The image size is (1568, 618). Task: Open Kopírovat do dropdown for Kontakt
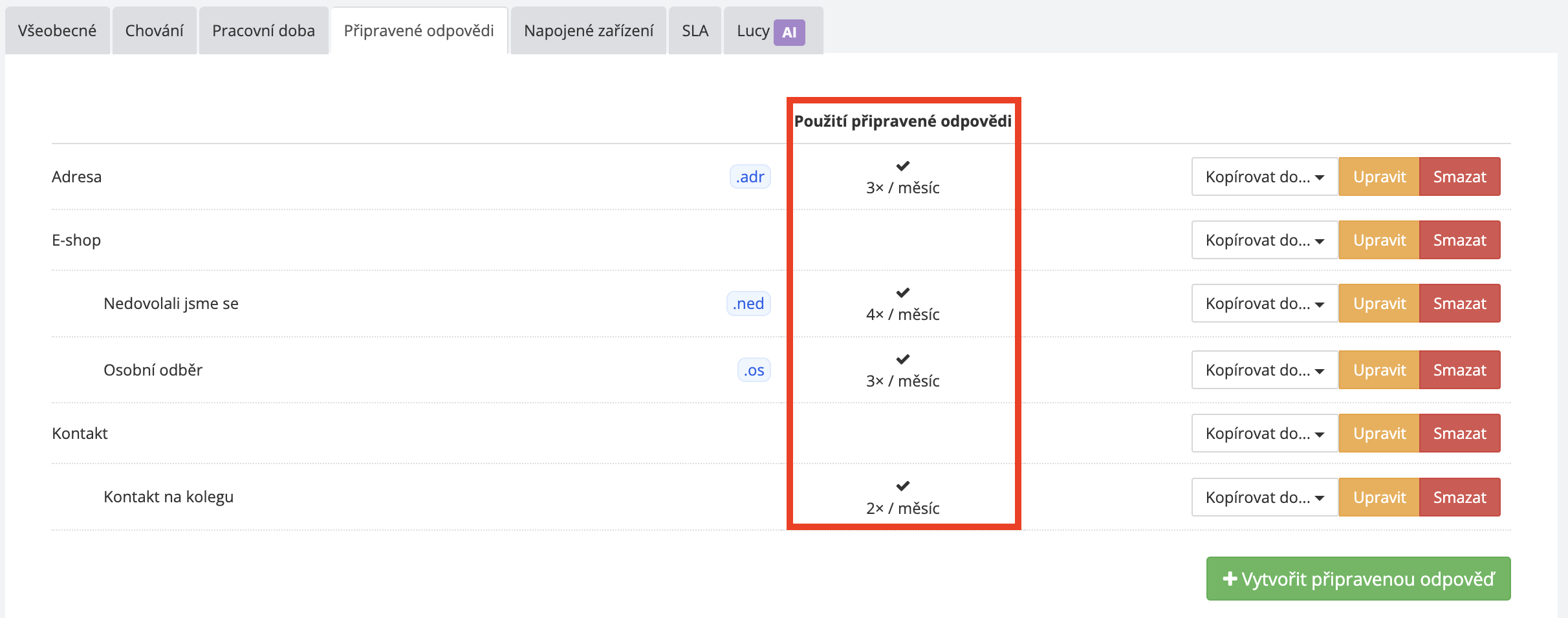tap(1264, 433)
